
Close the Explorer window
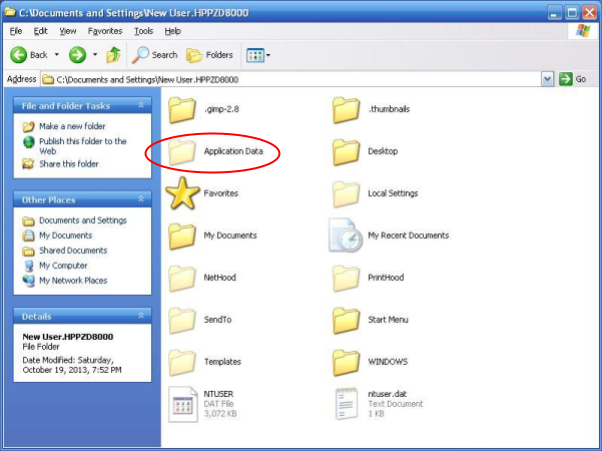tap(590, 13)
